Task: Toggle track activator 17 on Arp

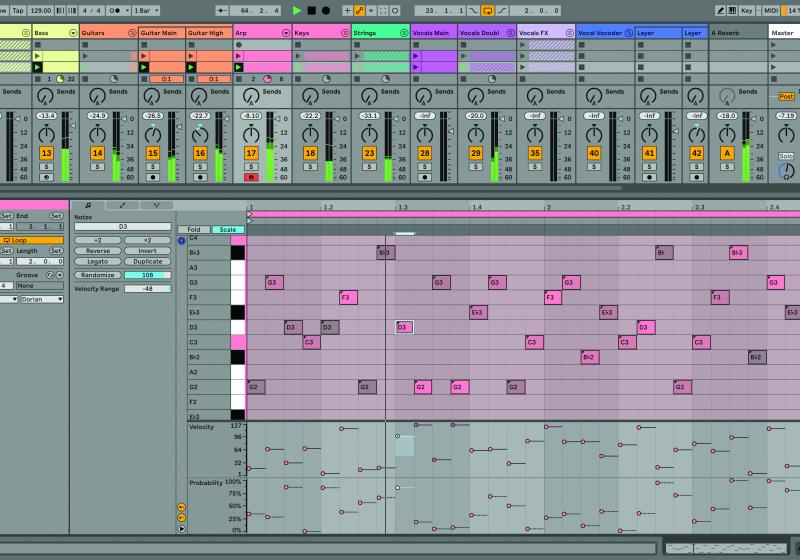Action: tap(251, 153)
